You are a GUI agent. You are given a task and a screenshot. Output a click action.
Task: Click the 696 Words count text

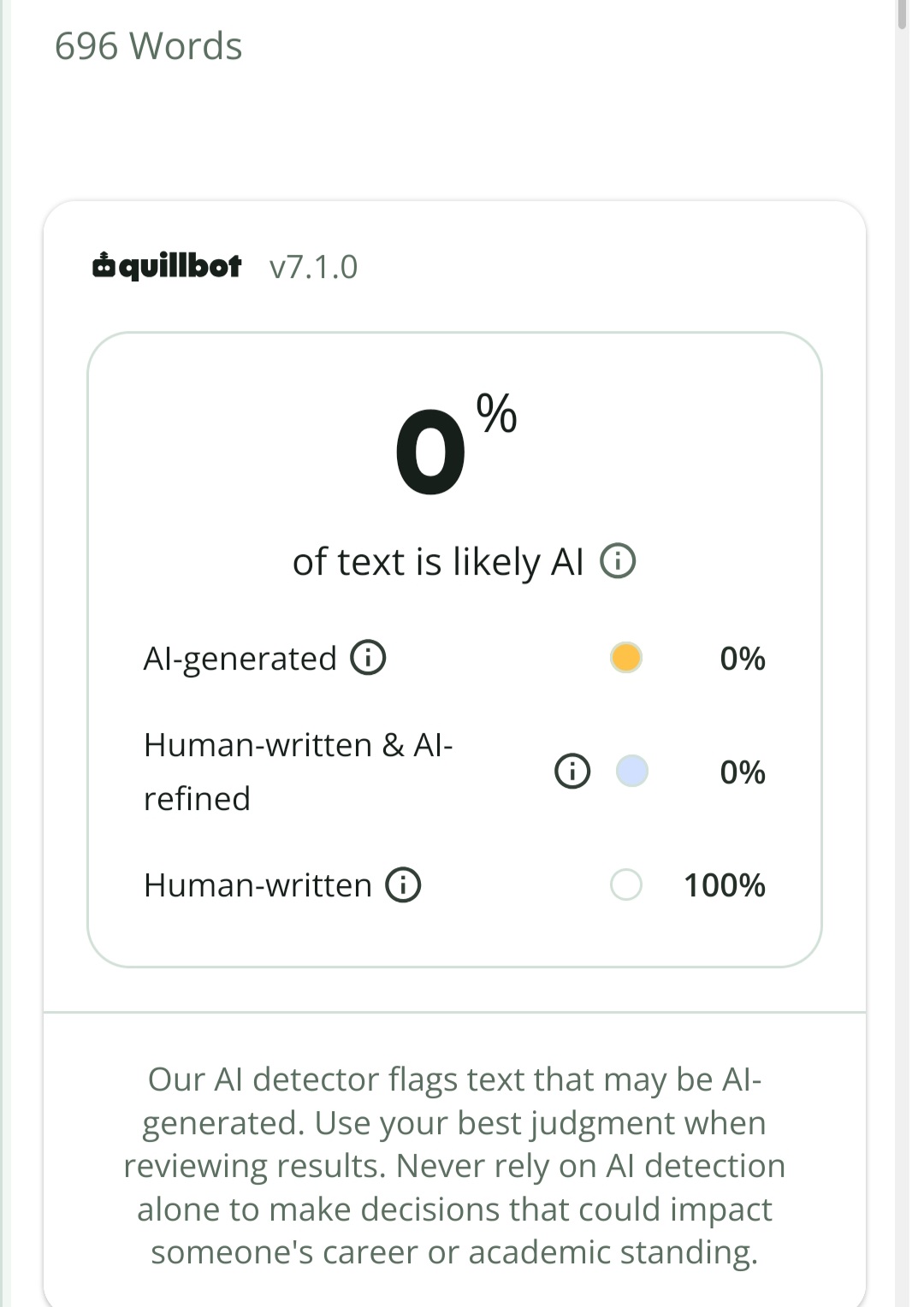(149, 46)
